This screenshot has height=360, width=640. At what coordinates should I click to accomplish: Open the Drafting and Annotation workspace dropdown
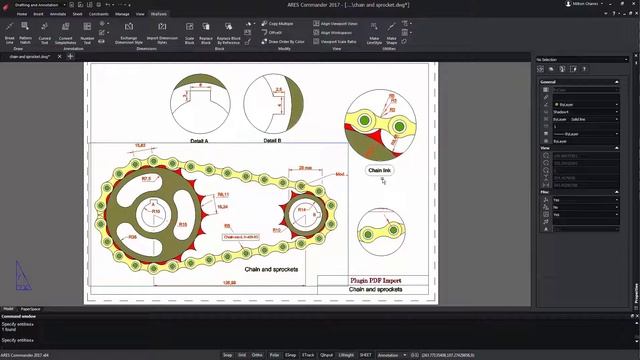click(x=40, y=5)
